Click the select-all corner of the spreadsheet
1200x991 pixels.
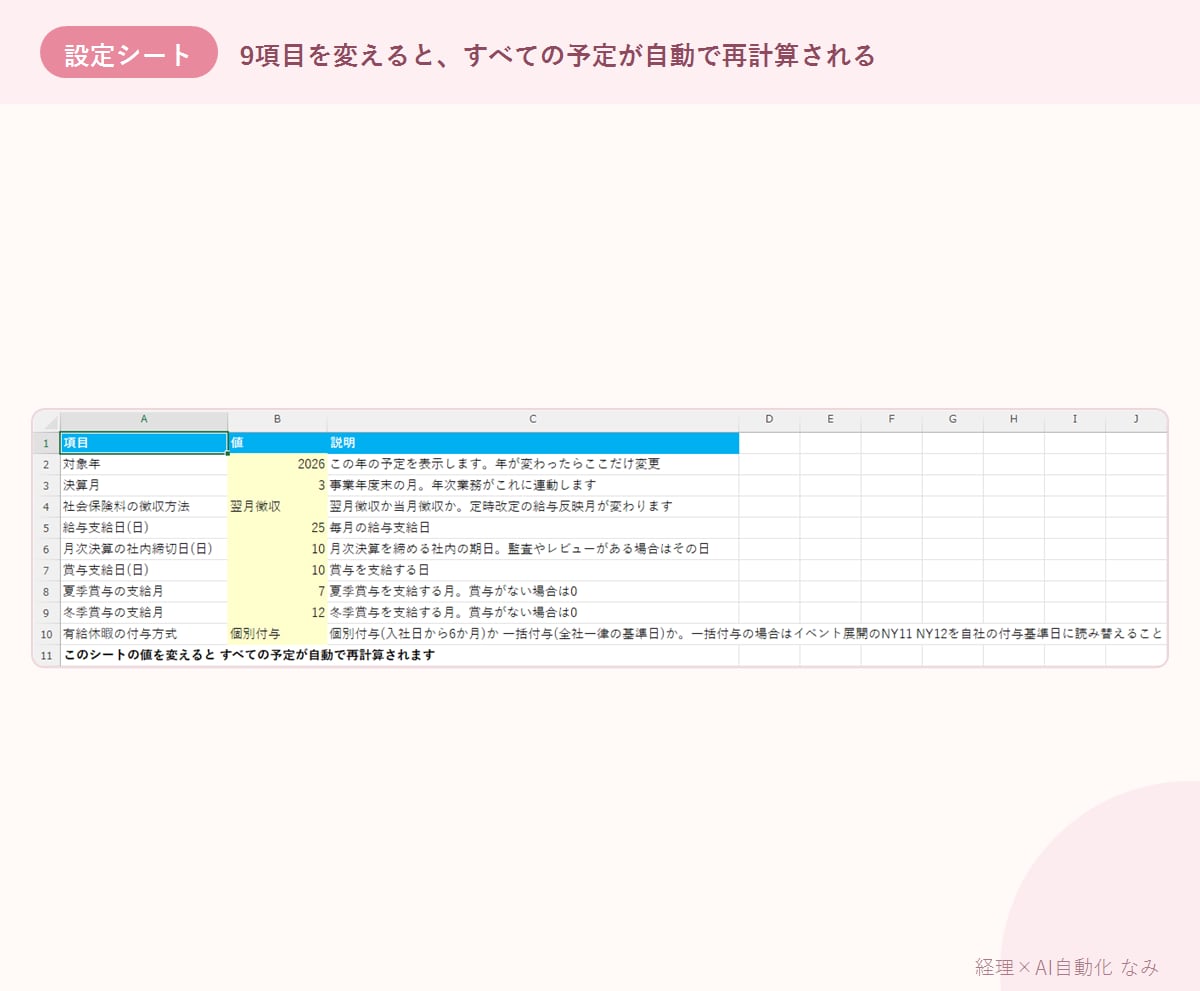(46, 419)
